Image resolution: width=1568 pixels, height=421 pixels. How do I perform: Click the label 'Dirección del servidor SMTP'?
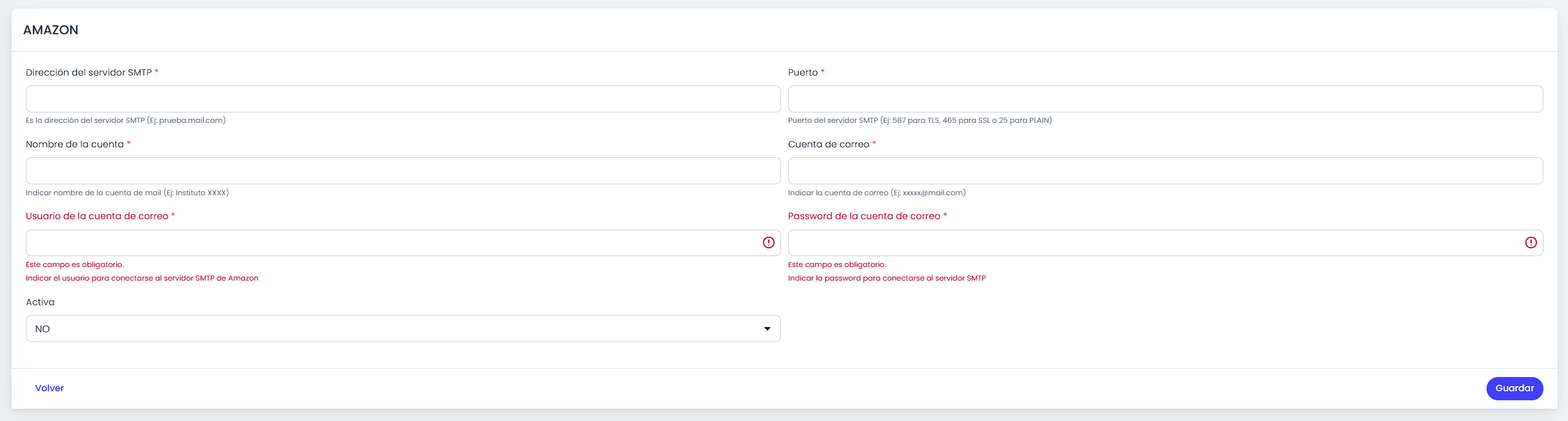[x=89, y=72]
